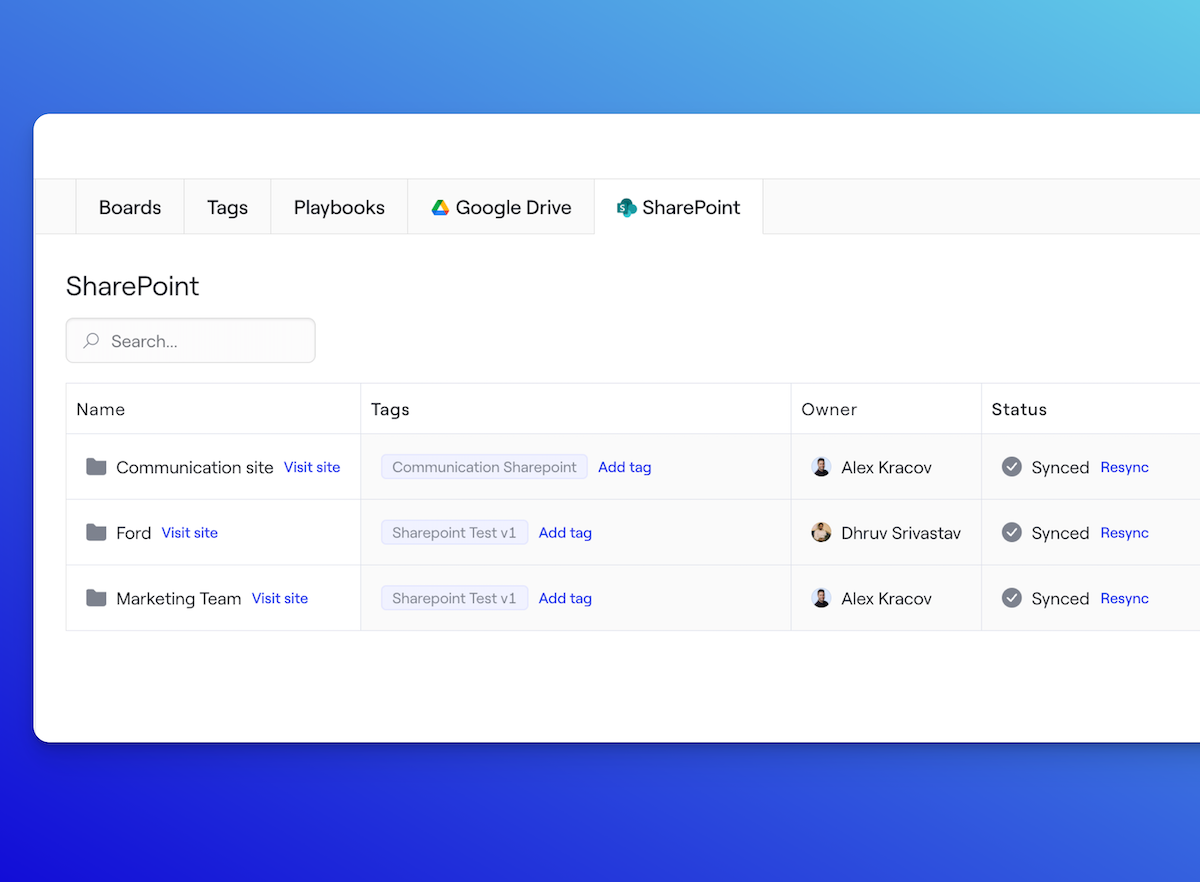Viewport: 1200px width, 882px height.
Task: Click the synced checkmark icon for Marketing Team
Action: click(x=1012, y=598)
